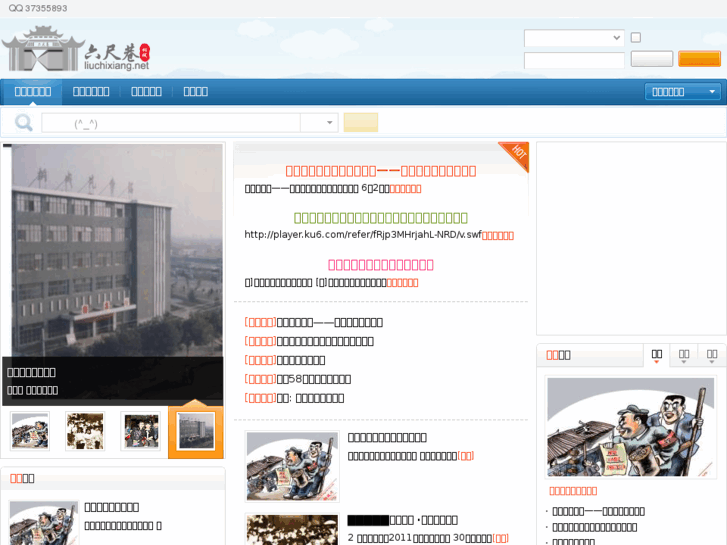
Task: Click cartoon thumbnail in lower-left panel
Action: pos(44,523)
